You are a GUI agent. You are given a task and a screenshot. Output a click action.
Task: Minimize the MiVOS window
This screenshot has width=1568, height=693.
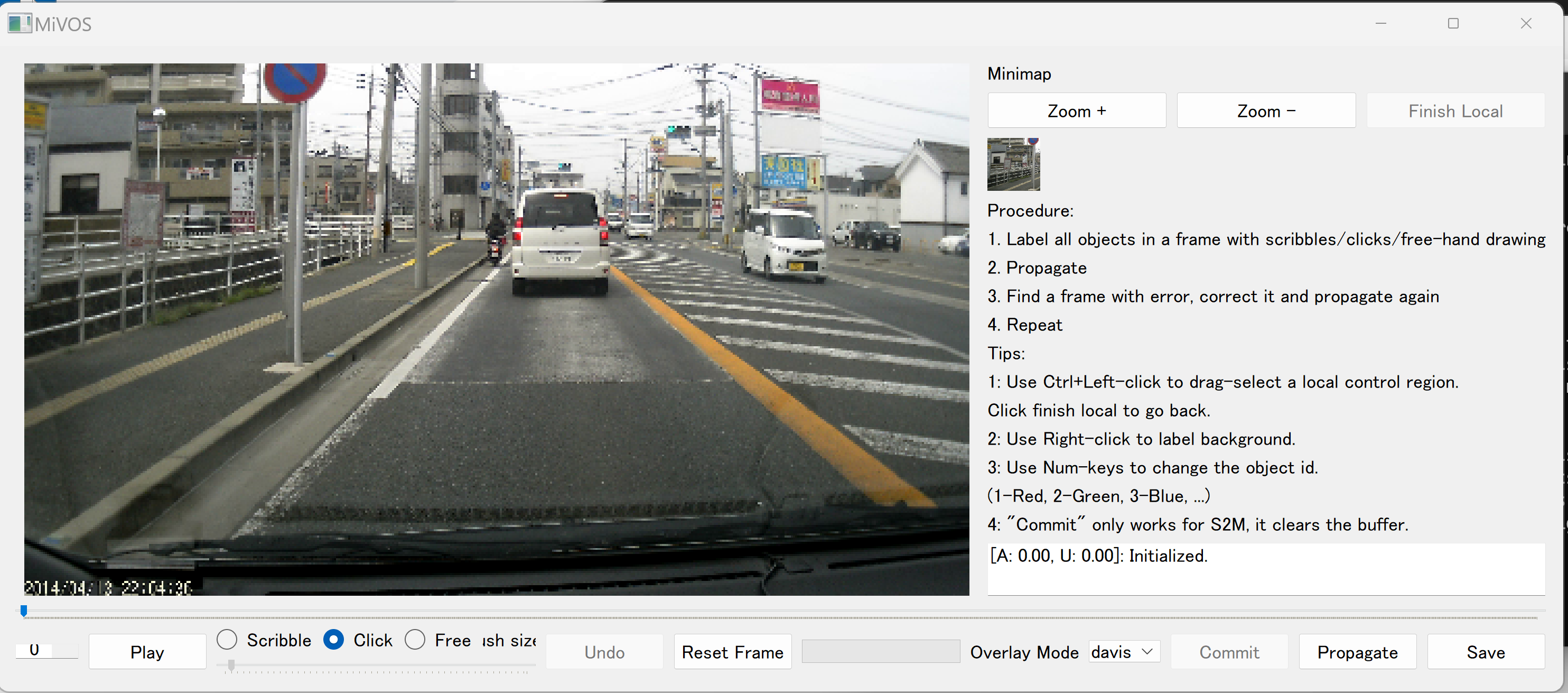[1380, 24]
